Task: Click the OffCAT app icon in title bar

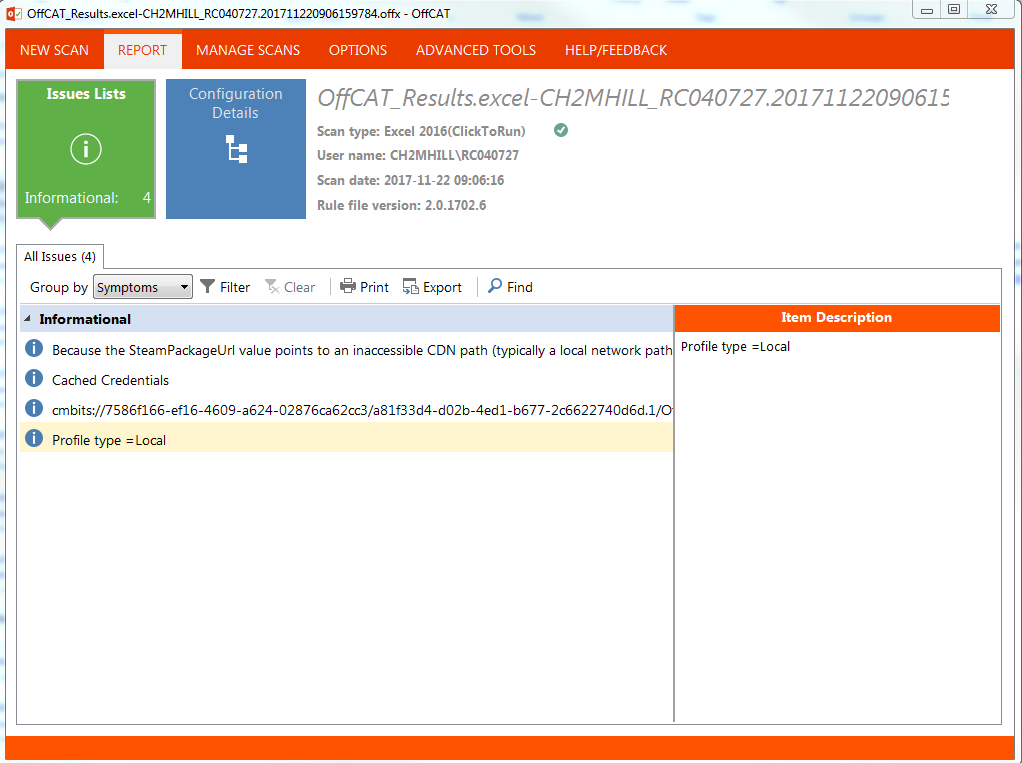Action: (x=14, y=14)
